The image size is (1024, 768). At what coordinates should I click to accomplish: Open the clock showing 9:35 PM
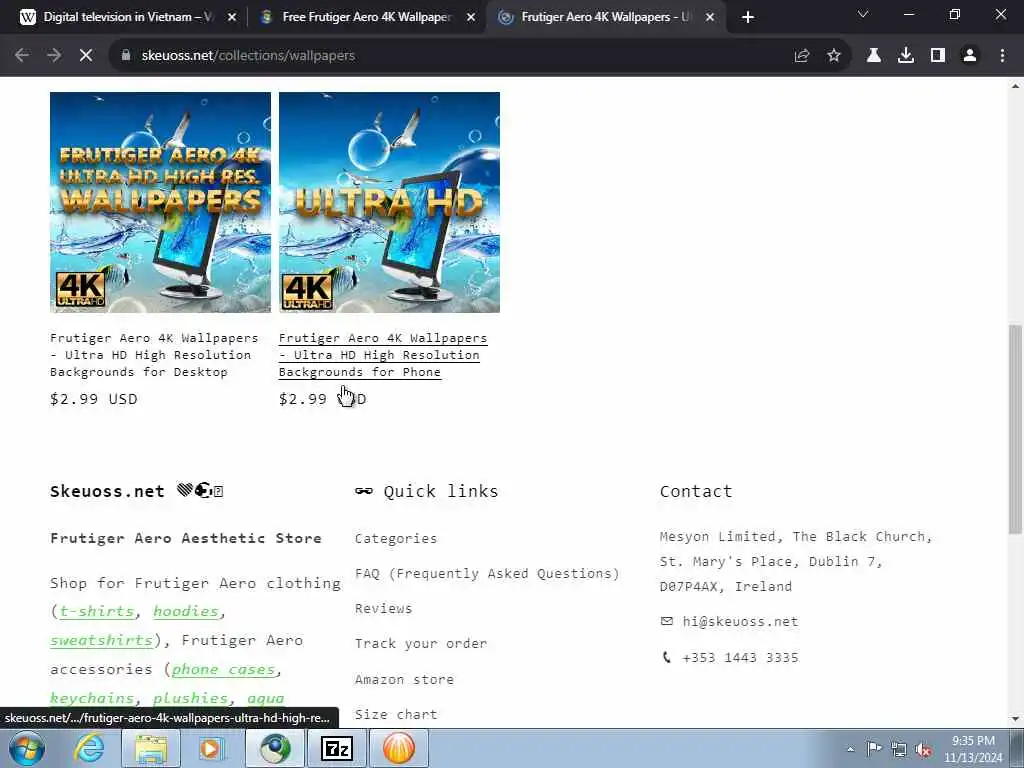pyautogui.click(x=973, y=749)
